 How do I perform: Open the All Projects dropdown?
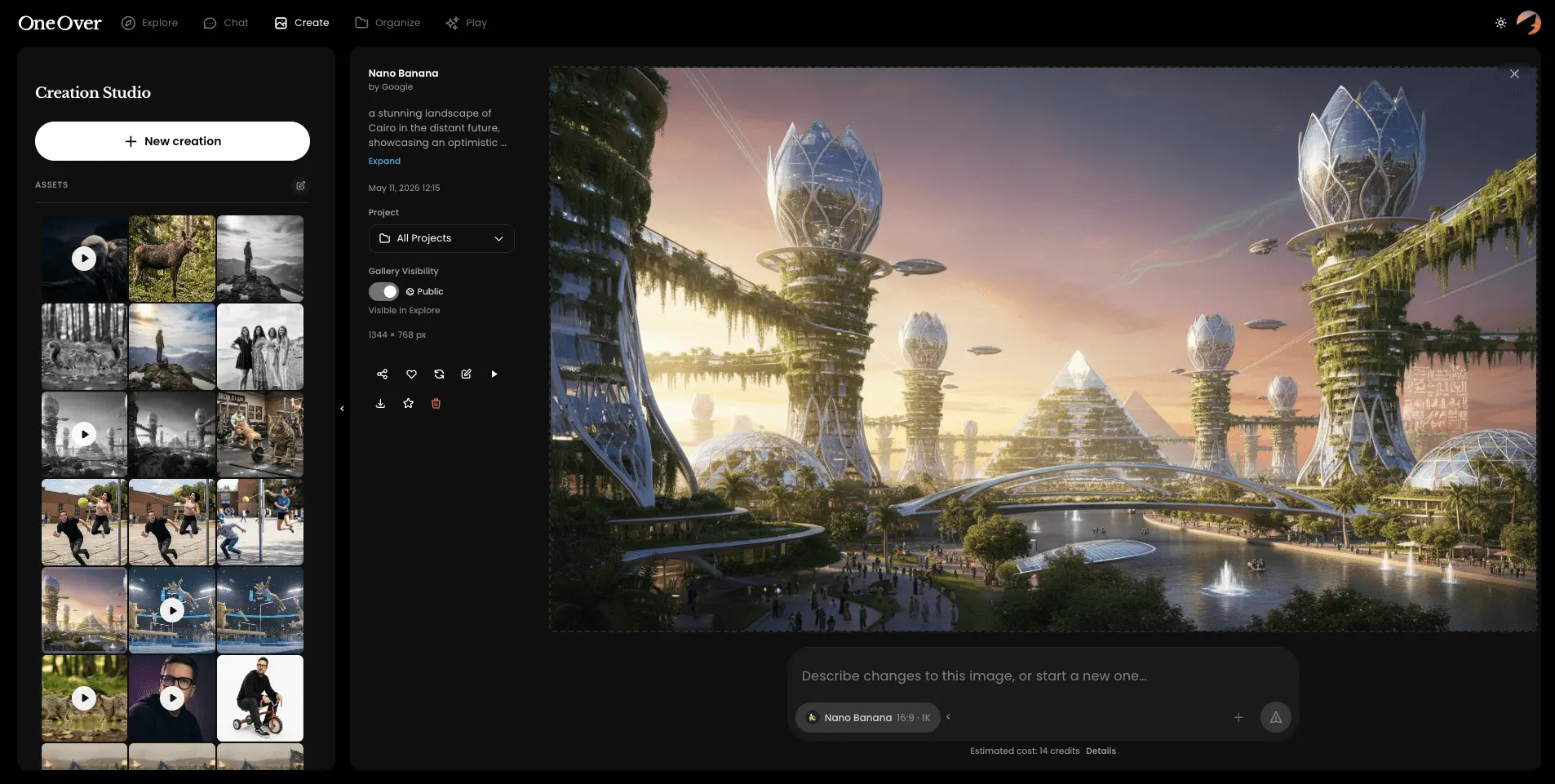click(x=441, y=238)
